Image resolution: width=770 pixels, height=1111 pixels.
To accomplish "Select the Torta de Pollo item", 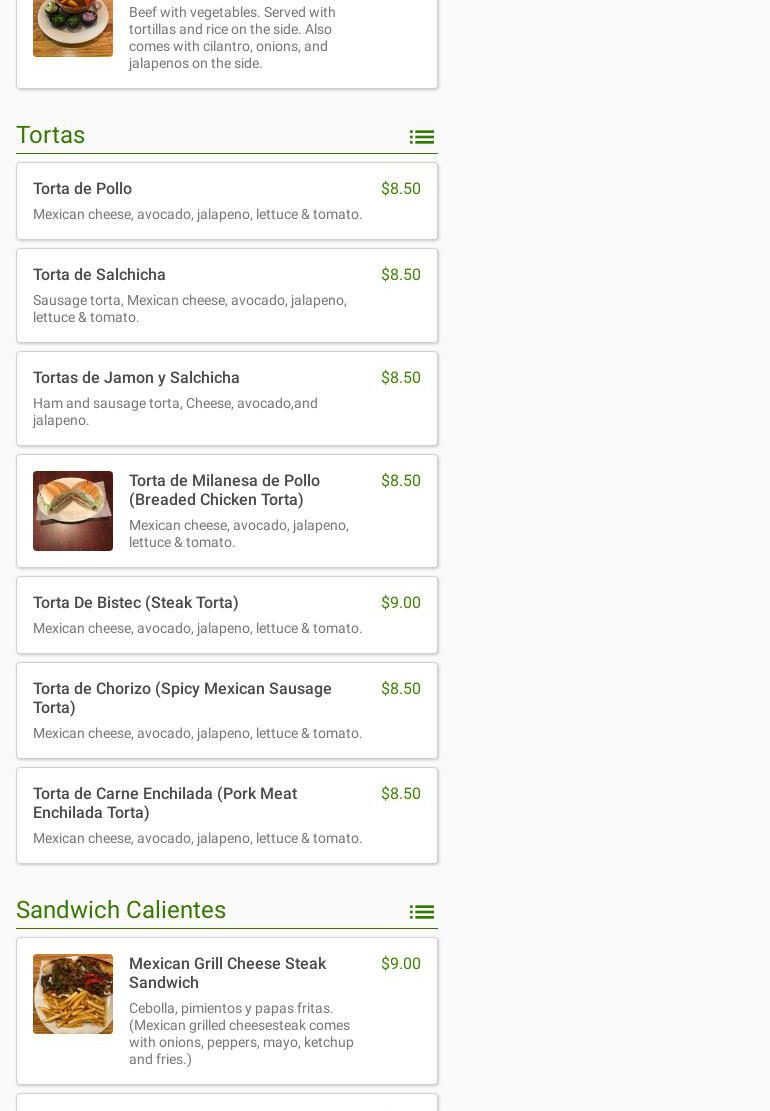I will pyautogui.click(x=82, y=189).
